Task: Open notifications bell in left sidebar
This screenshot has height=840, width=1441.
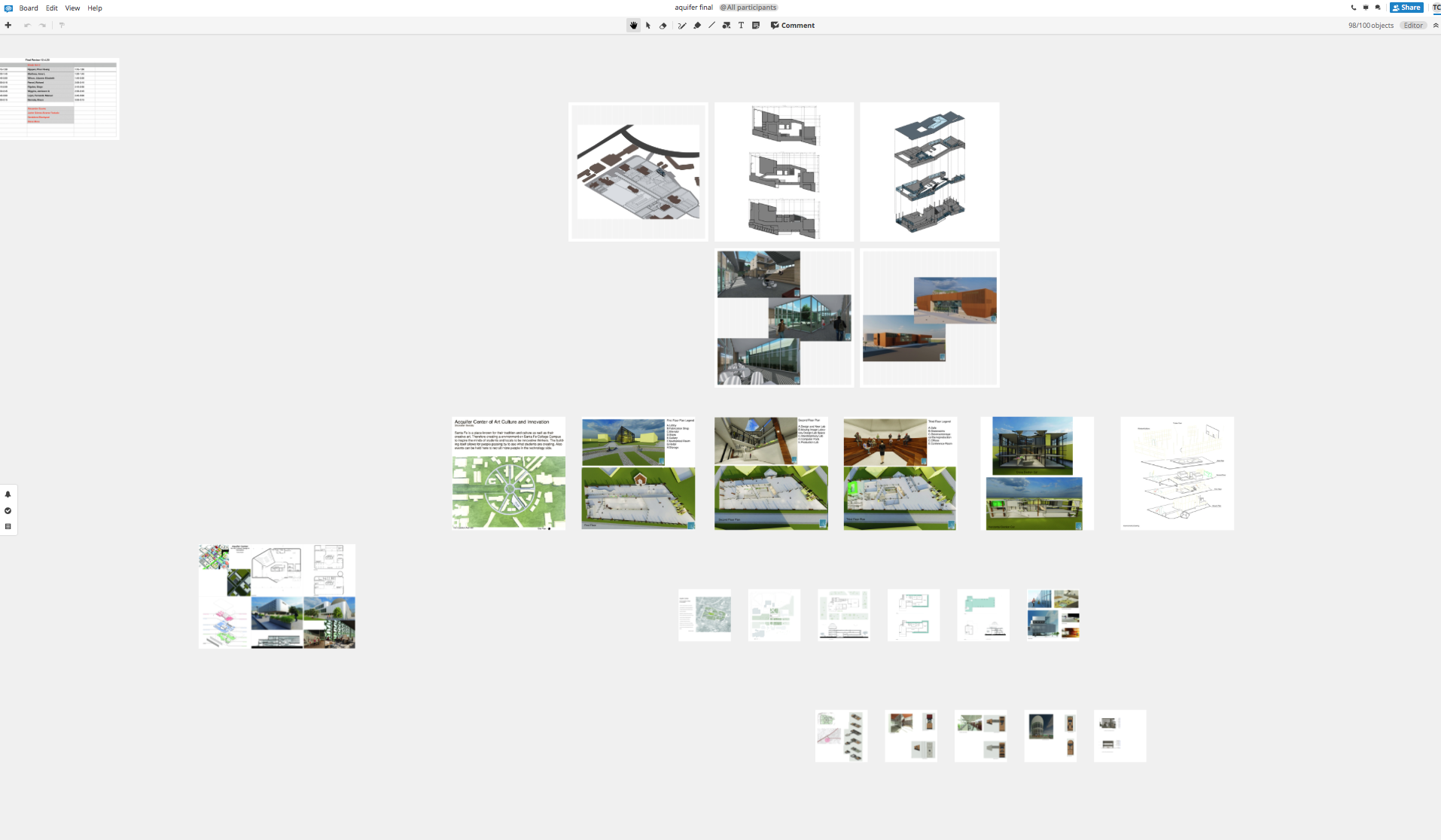Action: [x=8, y=495]
